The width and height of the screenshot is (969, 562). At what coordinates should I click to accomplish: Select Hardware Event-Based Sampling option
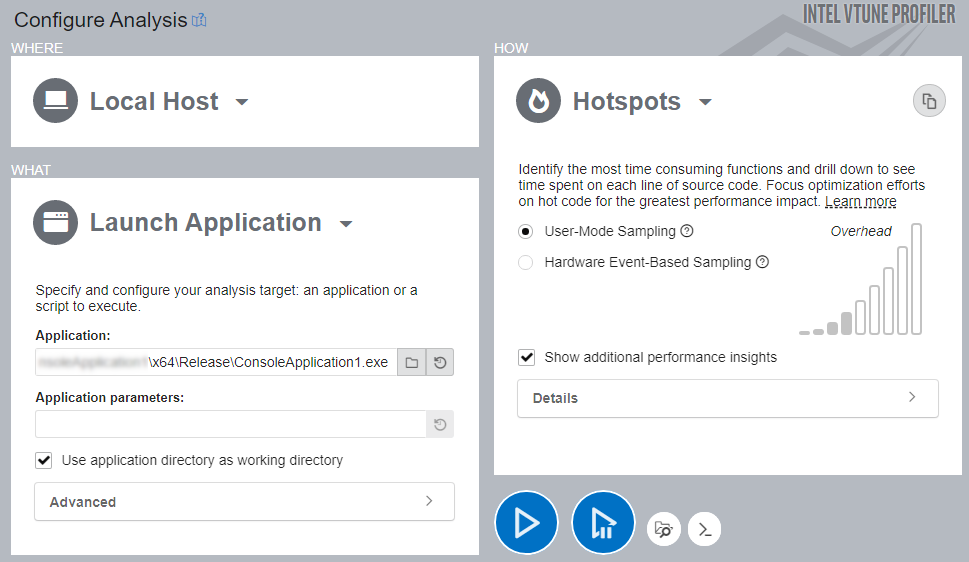526,262
